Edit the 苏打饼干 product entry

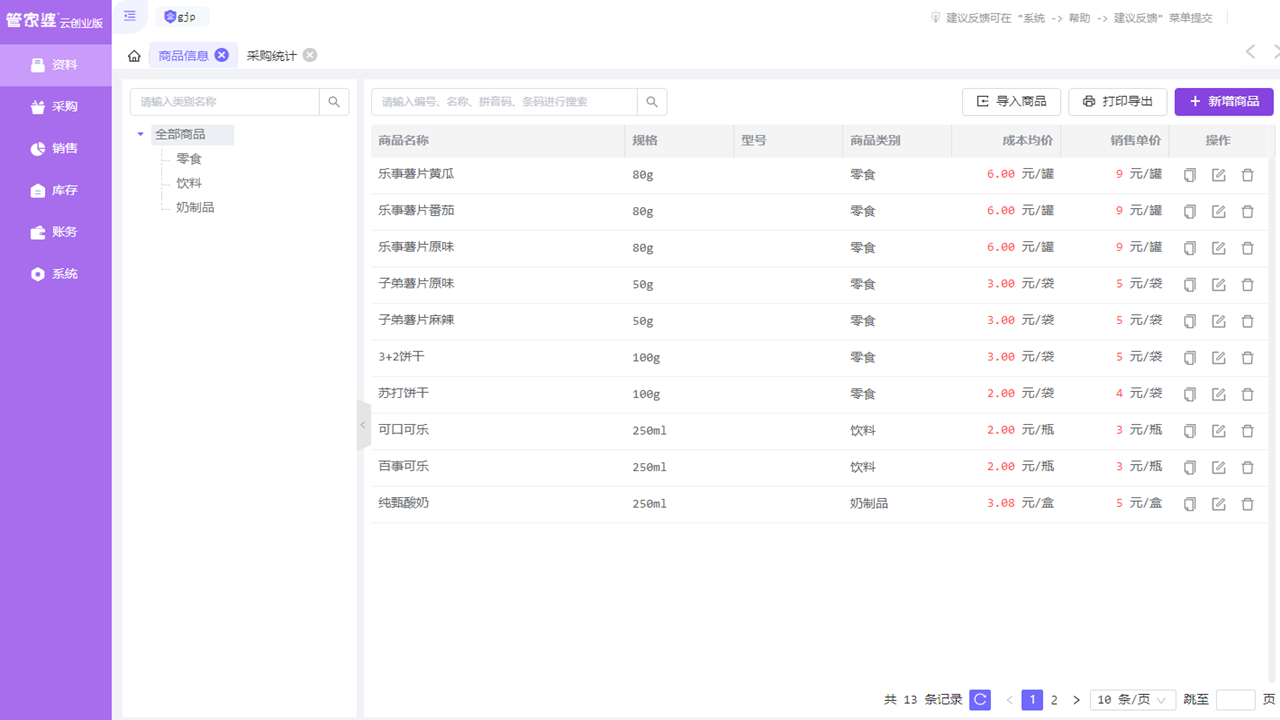[x=1218, y=393]
